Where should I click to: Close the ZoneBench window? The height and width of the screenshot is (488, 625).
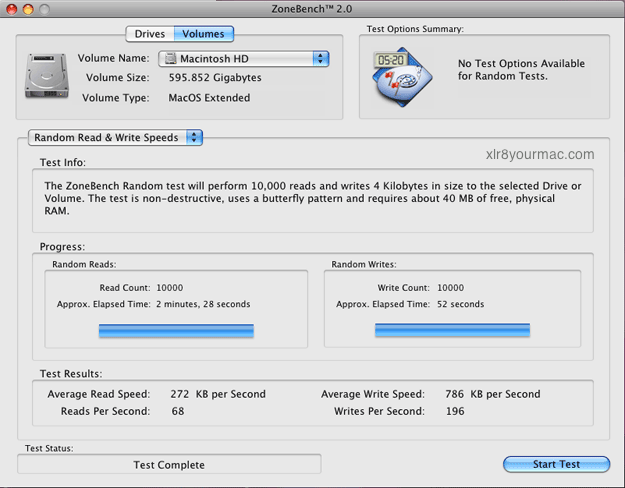12,9
